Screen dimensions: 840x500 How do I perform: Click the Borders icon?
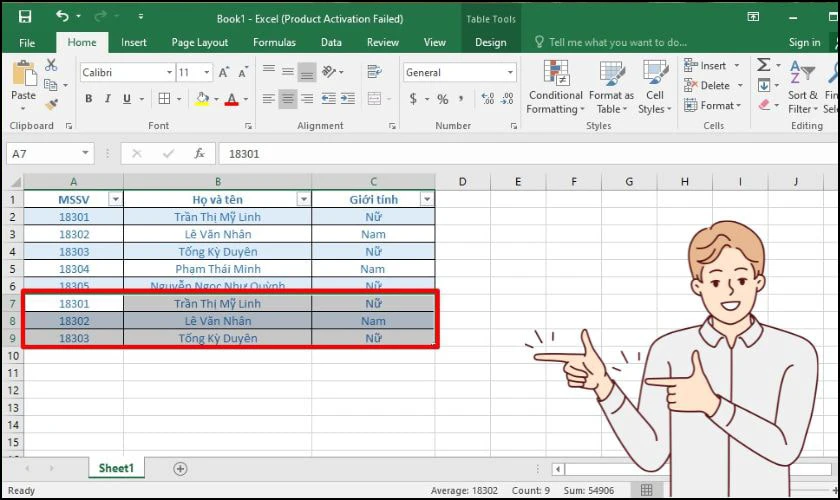point(164,99)
